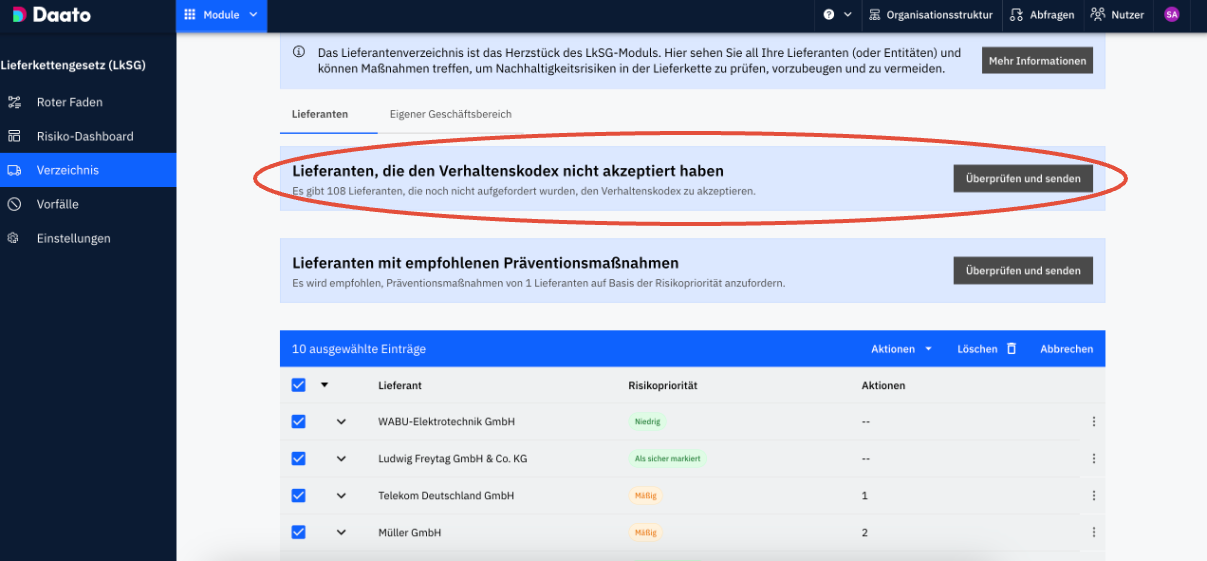This screenshot has height=561, width=1207.
Task: Toggle the select-all header checkbox
Action: point(298,385)
